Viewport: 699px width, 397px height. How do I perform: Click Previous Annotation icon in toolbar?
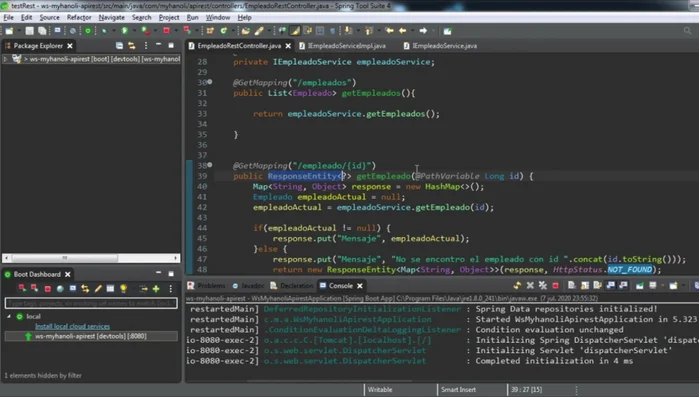point(369,31)
